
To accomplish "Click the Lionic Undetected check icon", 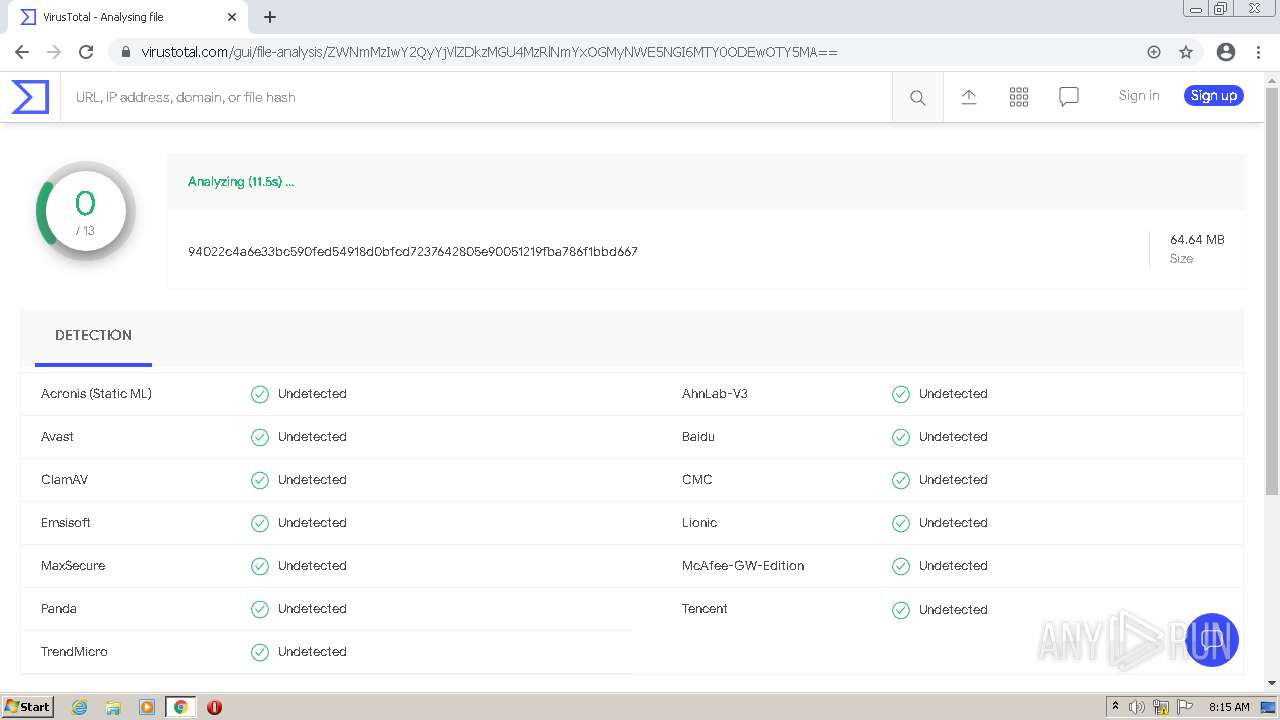I will pyautogui.click(x=901, y=523).
